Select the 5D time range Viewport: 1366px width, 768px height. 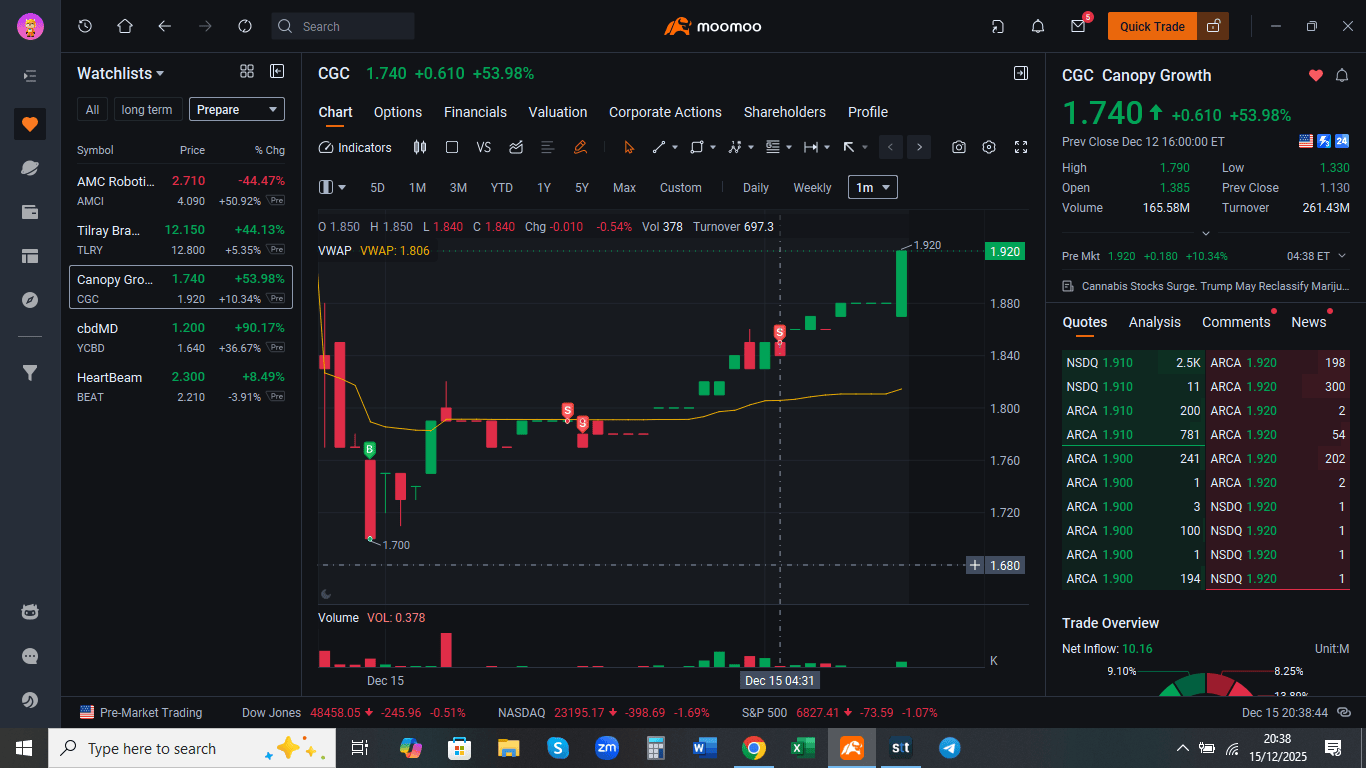[377, 187]
